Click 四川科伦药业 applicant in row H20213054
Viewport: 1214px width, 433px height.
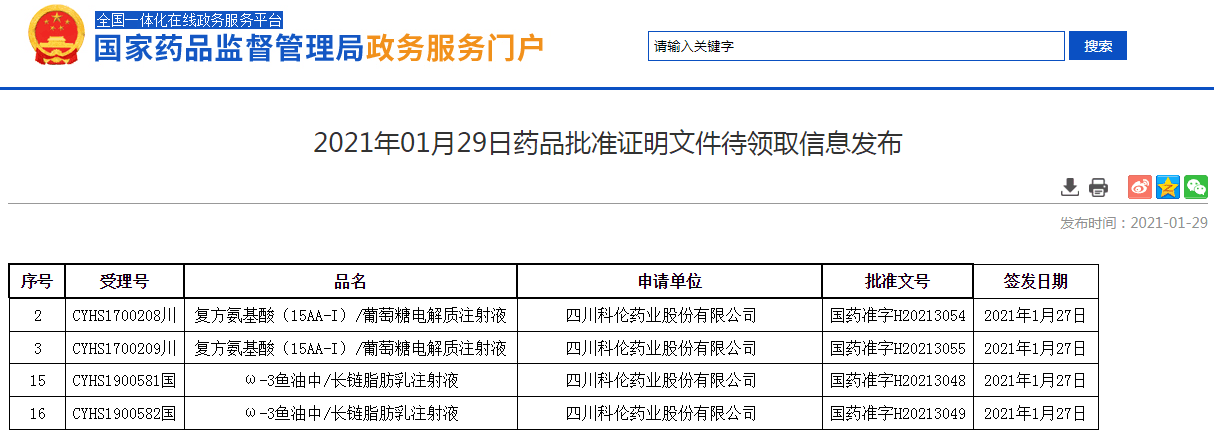point(670,316)
